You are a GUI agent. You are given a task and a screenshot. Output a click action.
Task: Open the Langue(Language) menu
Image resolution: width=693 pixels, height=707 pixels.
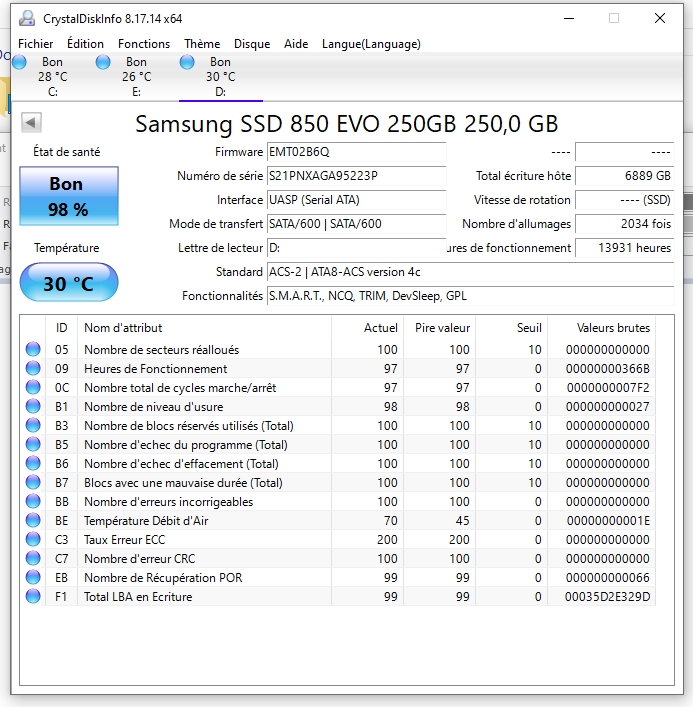(x=371, y=44)
